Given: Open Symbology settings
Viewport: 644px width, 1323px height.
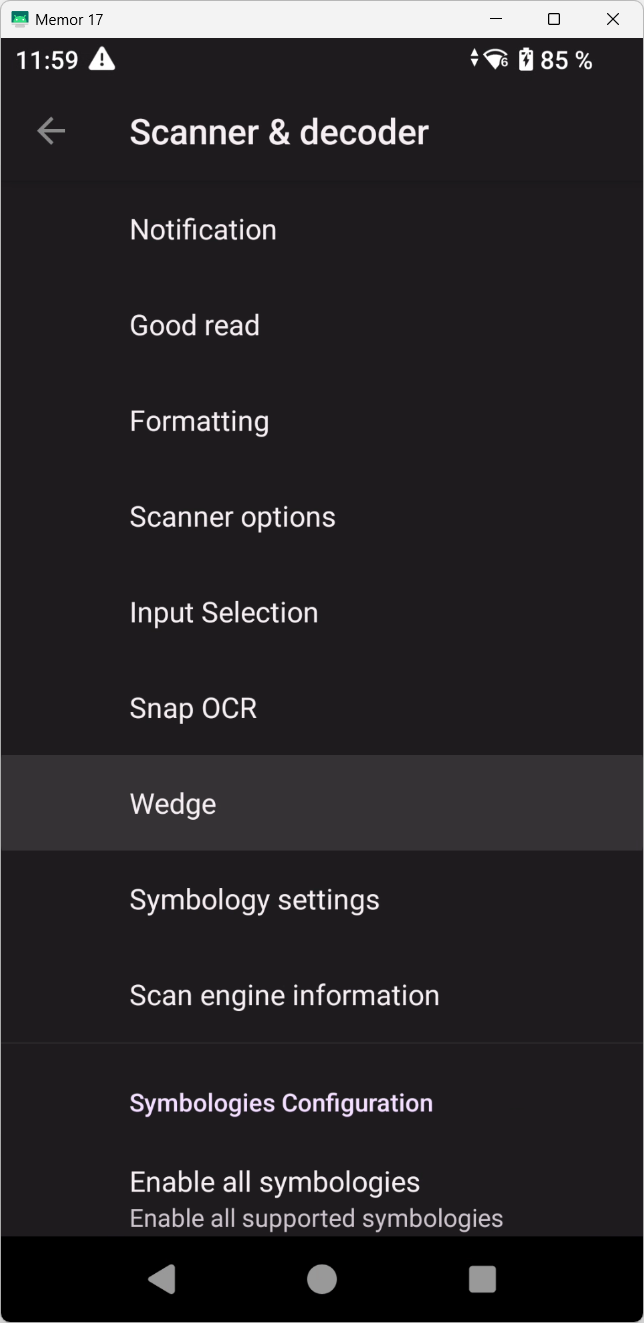Looking at the screenshot, I should pyautogui.click(x=254, y=899).
